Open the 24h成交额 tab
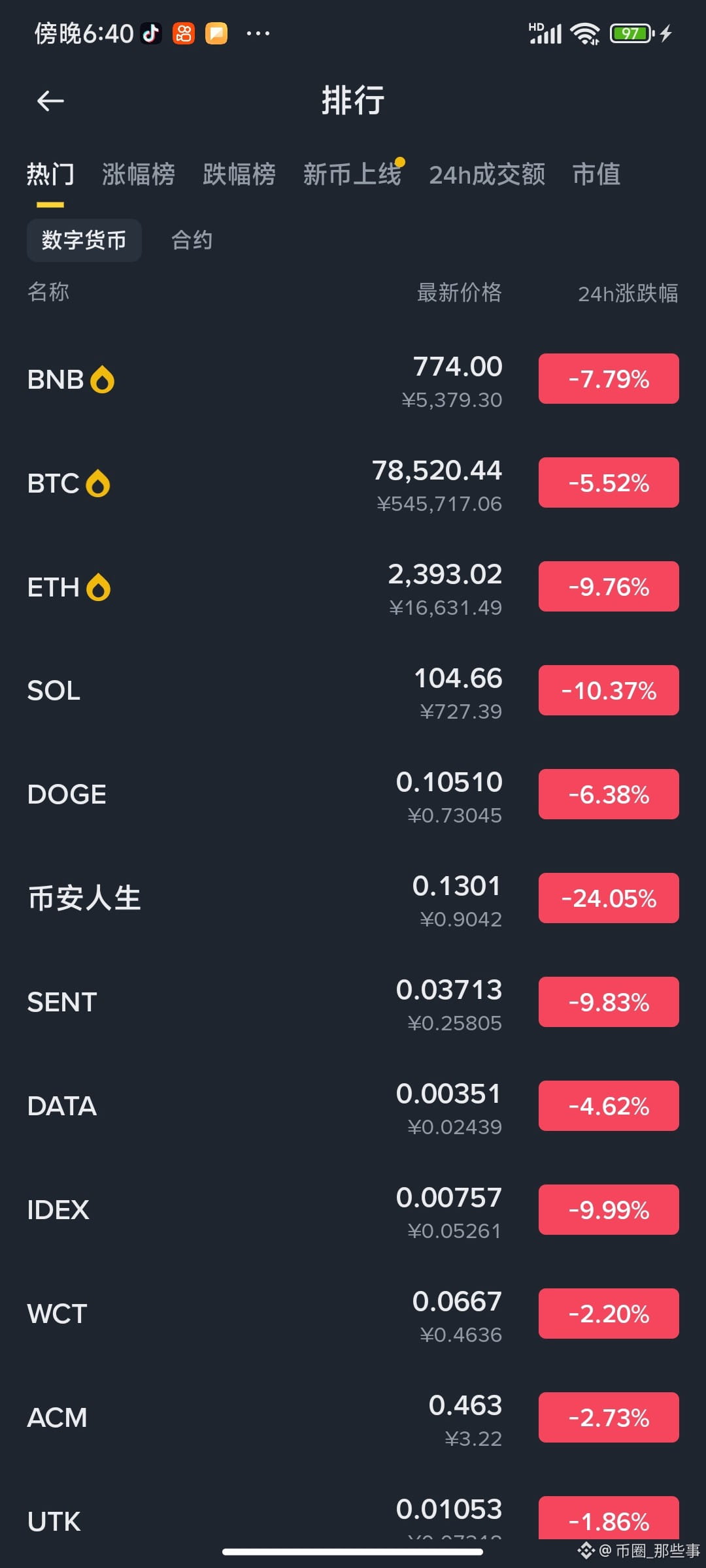 pyautogui.click(x=487, y=174)
